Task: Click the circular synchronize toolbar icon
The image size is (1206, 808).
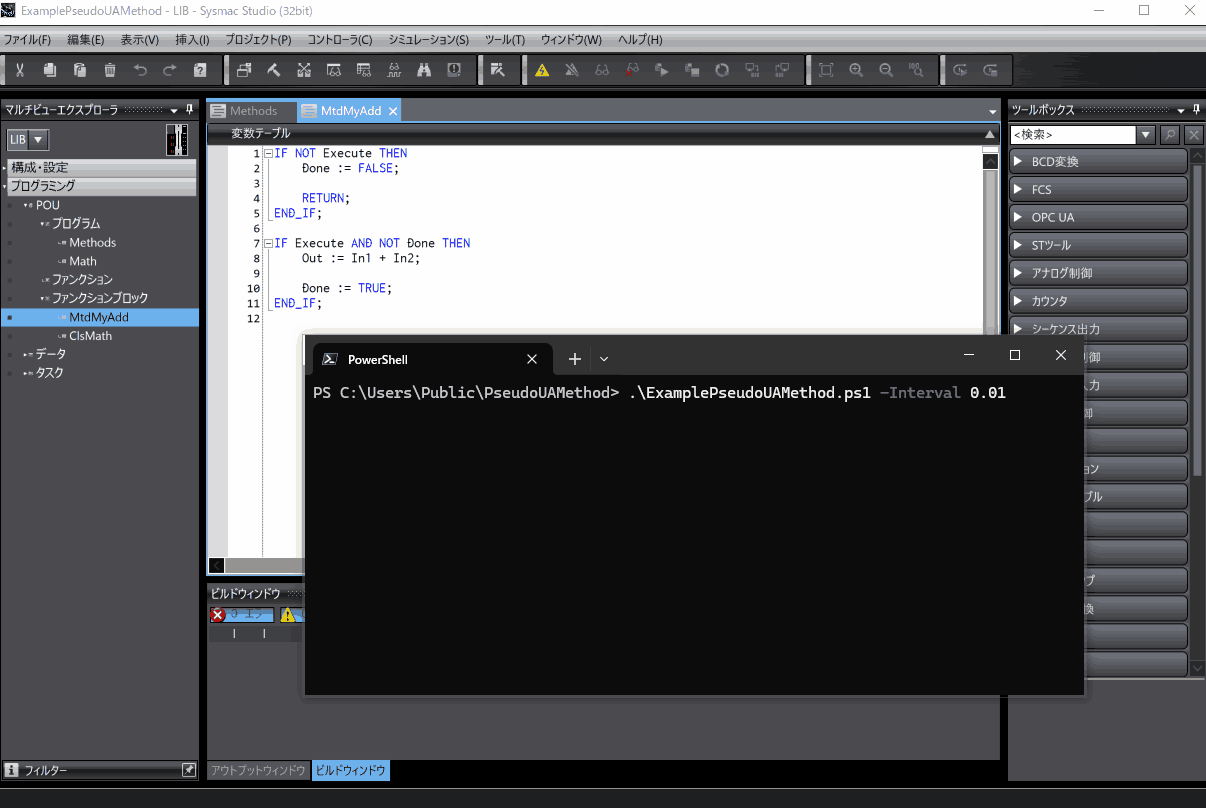Action: [722, 70]
